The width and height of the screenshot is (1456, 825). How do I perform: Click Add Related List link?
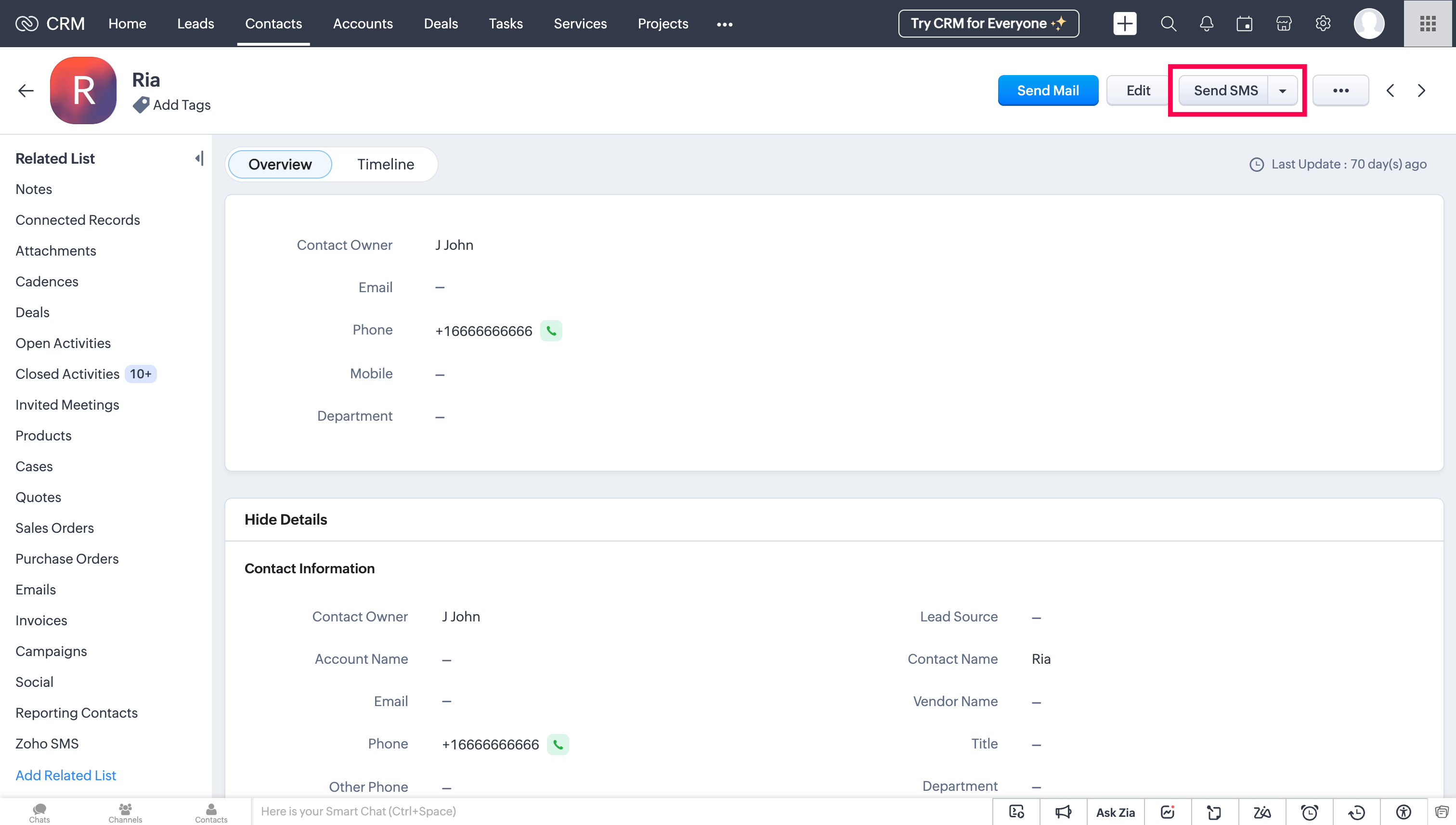[66, 775]
